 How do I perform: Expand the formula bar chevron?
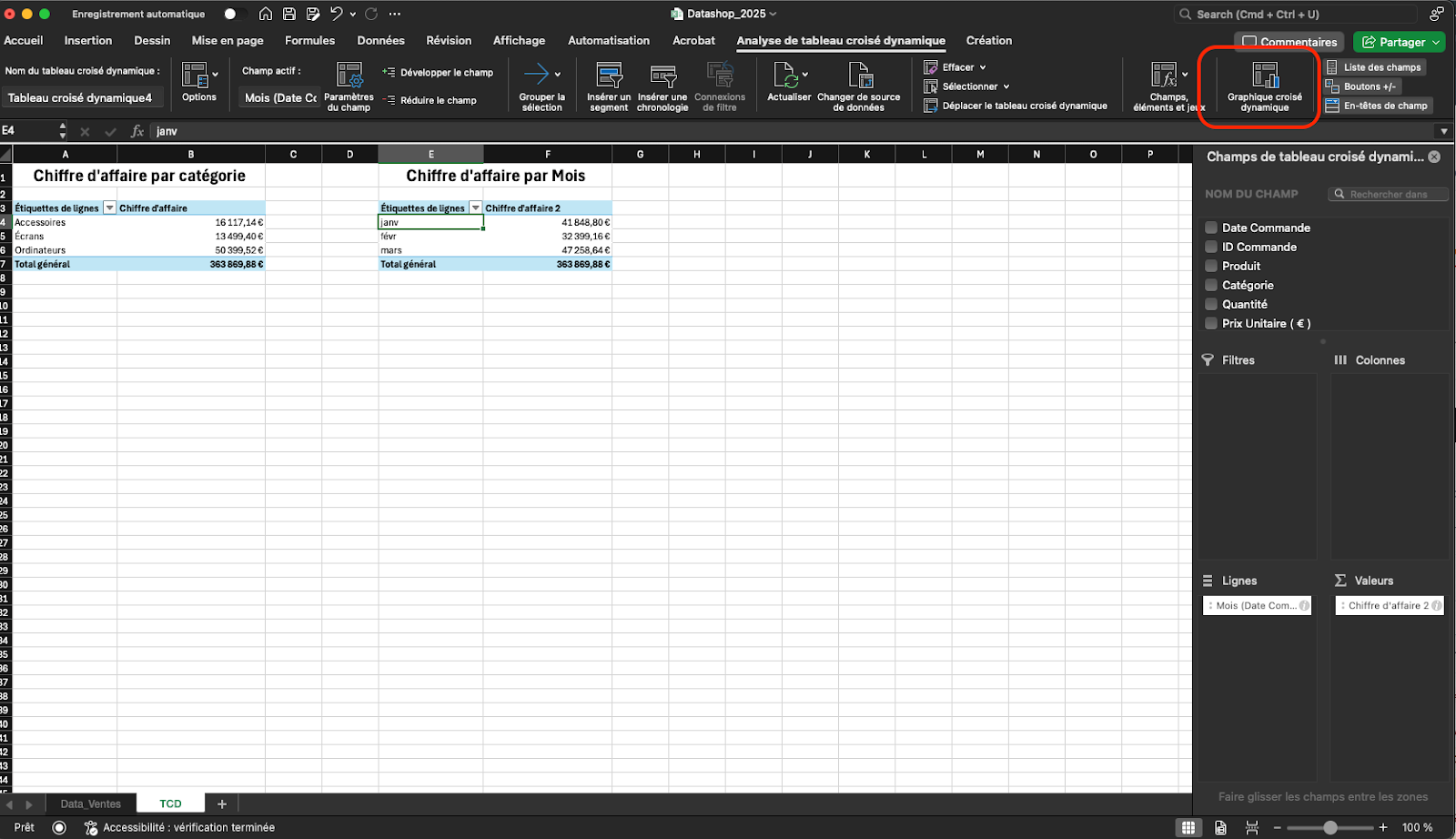[x=1444, y=131]
